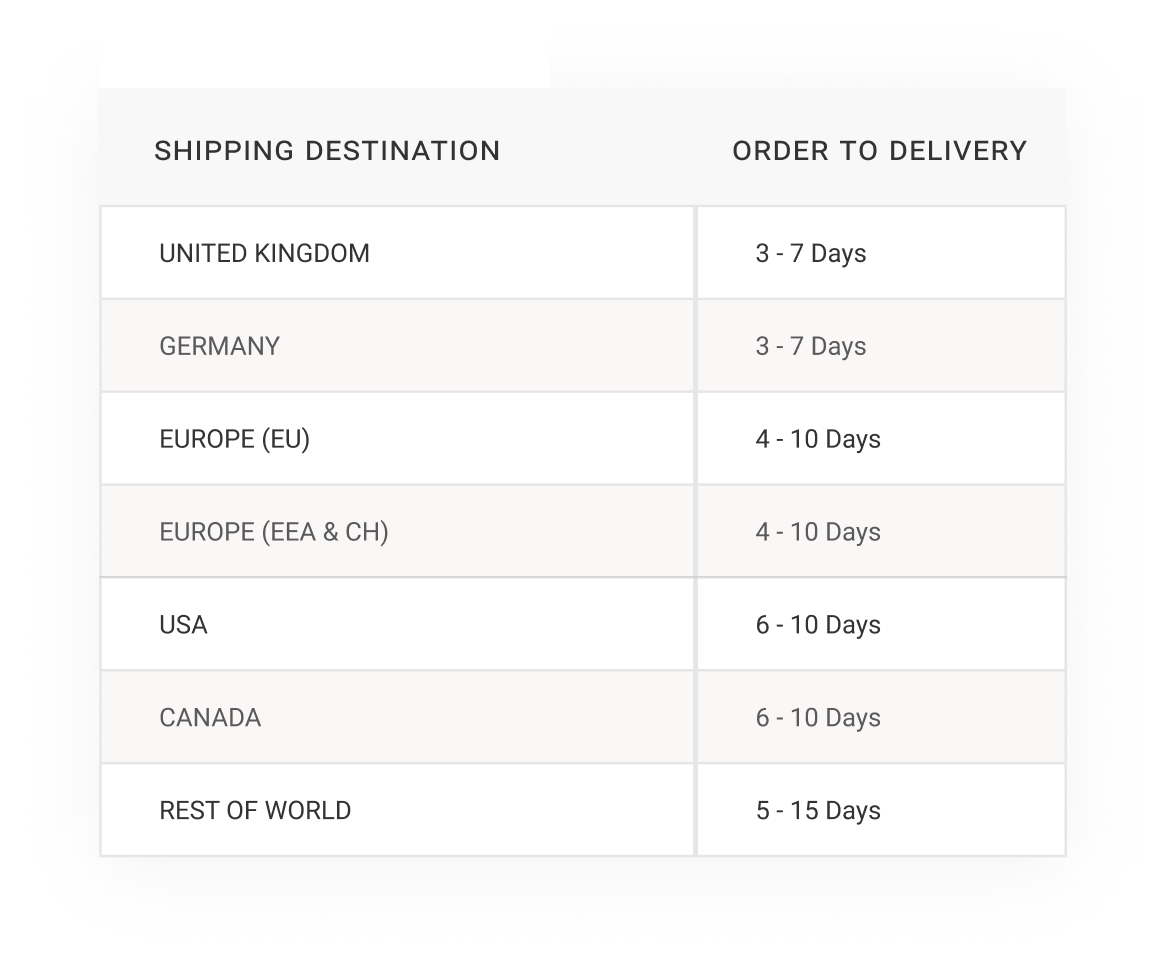The image size is (1165, 965).
Task: Click the 5 - 15 Days delivery cell
Action: pyautogui.click(x=881, y=810)
